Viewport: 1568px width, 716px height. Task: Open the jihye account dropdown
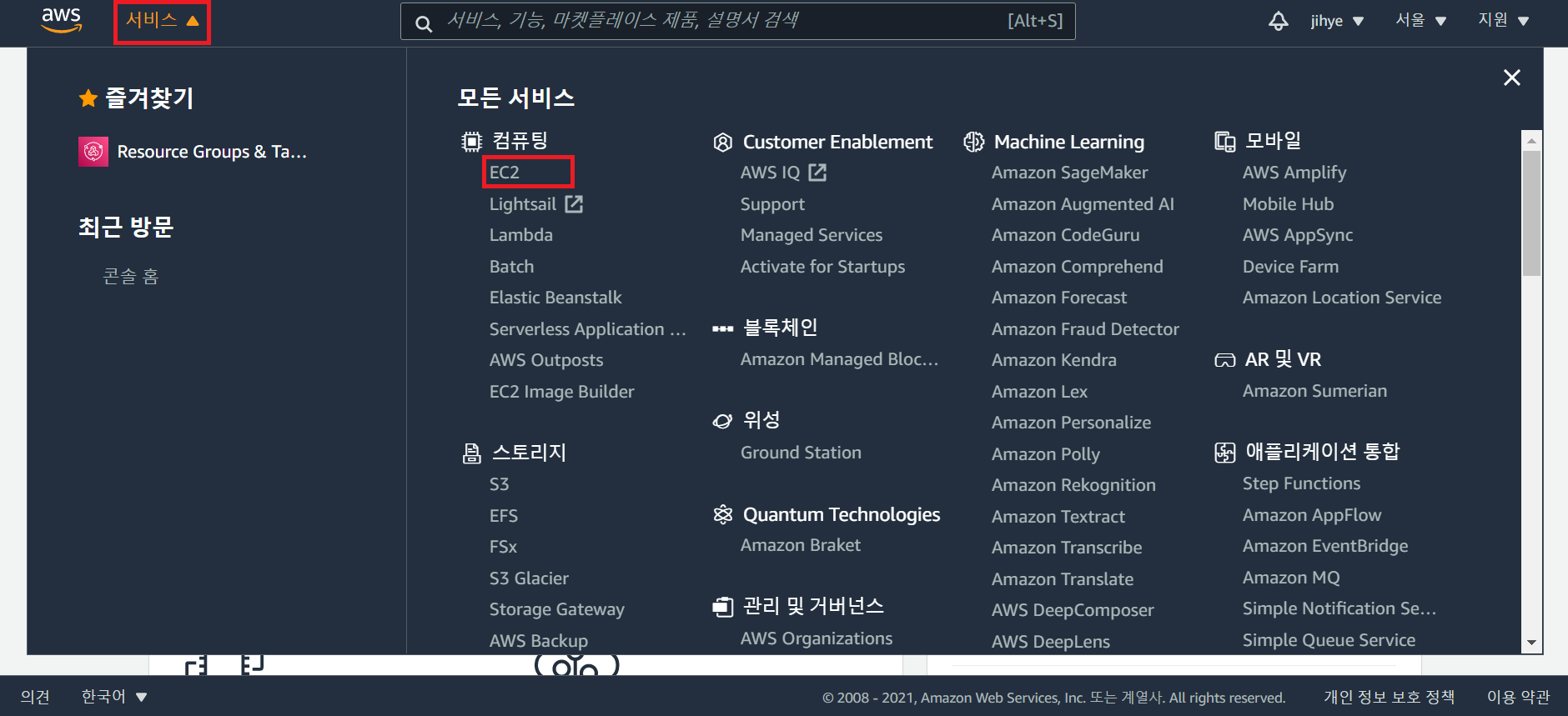click(1337, 21)
